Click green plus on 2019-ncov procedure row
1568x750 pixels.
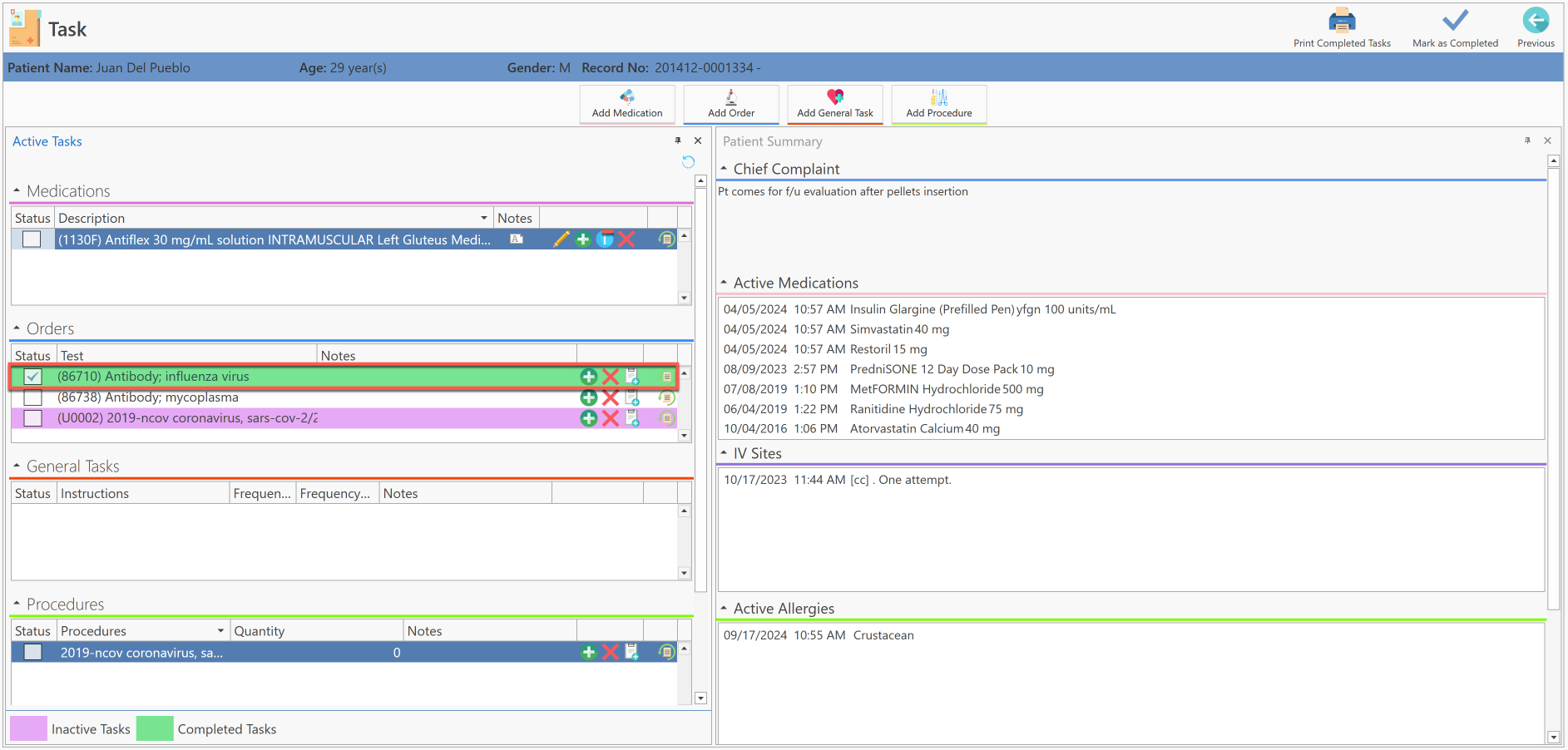tap(589, 653)
